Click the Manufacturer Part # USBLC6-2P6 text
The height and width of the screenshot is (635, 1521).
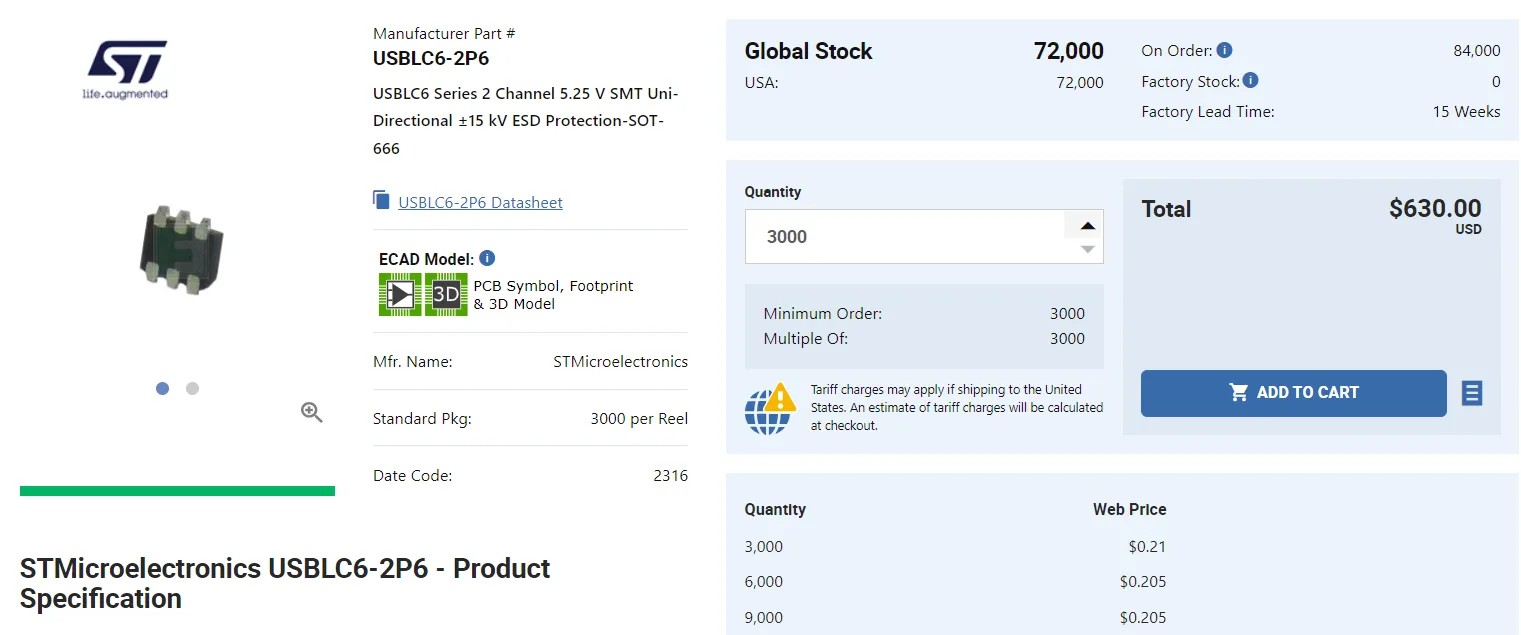431,58
